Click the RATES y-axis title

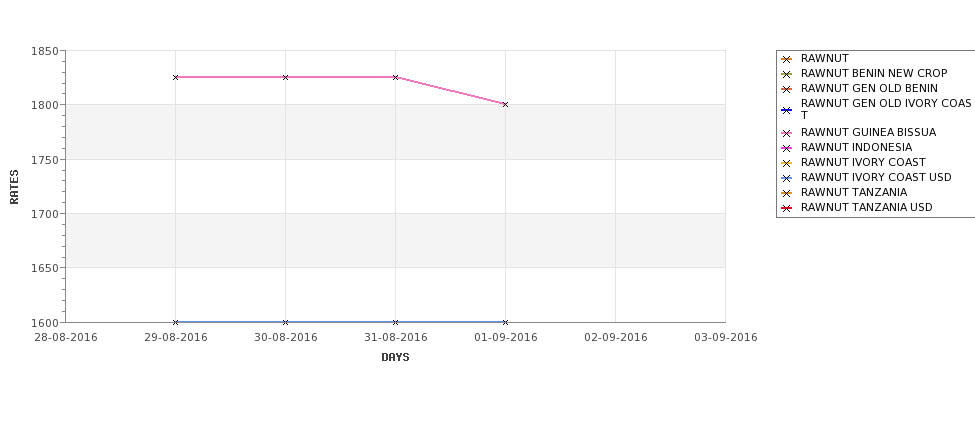click(x=14, y=187)
